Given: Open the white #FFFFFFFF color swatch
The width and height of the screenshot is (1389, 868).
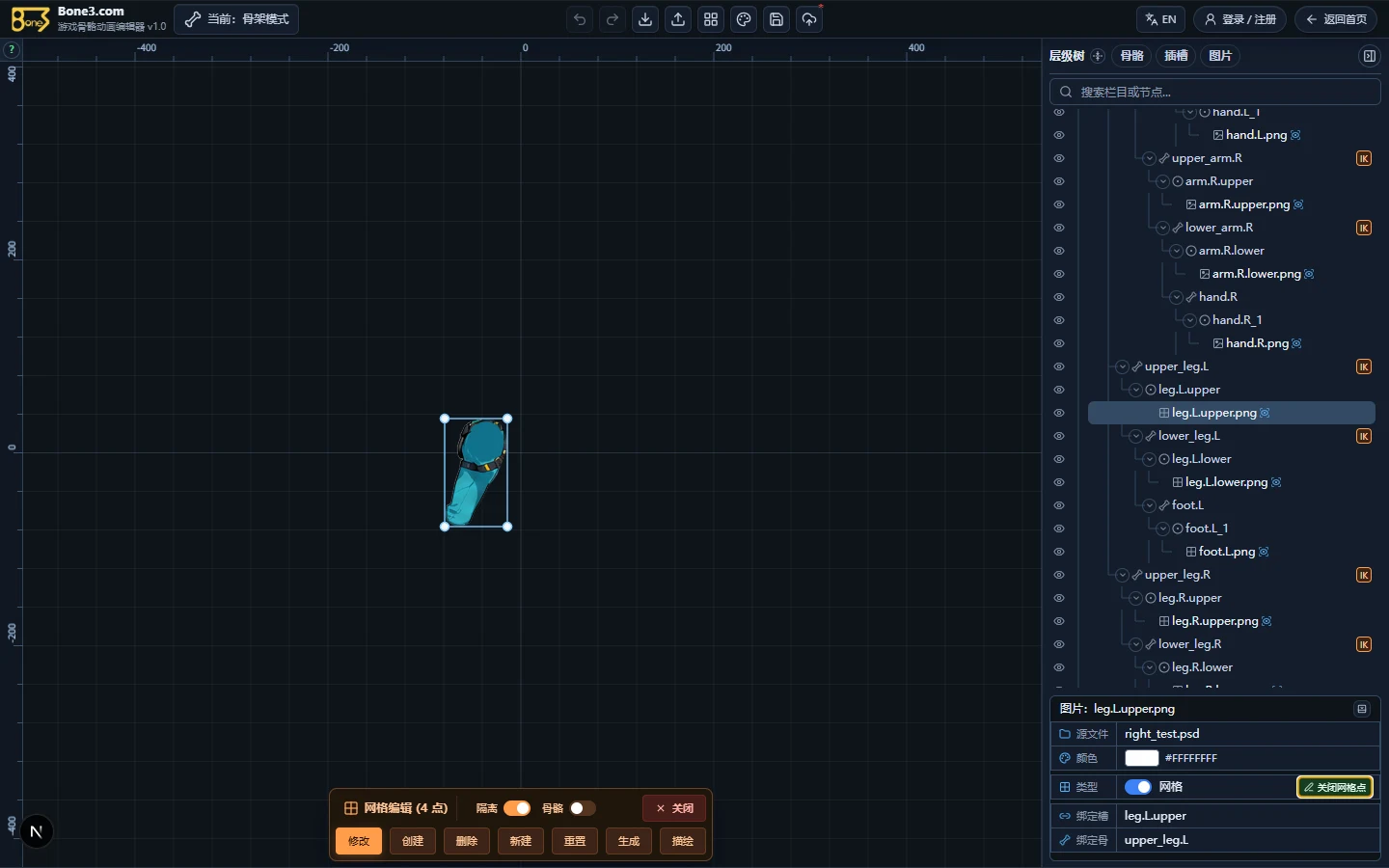Looking at the screenshot, I should [x=1141, y=758].
